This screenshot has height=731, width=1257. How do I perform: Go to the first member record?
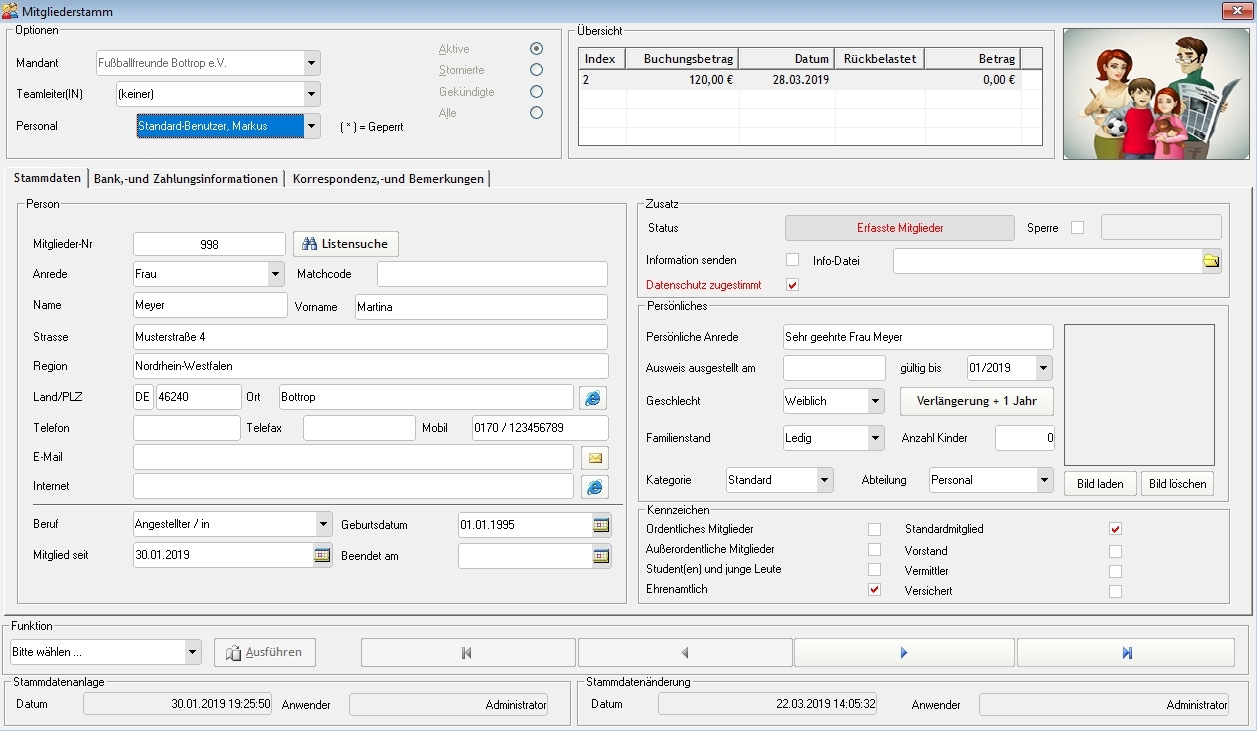point(467,653)
